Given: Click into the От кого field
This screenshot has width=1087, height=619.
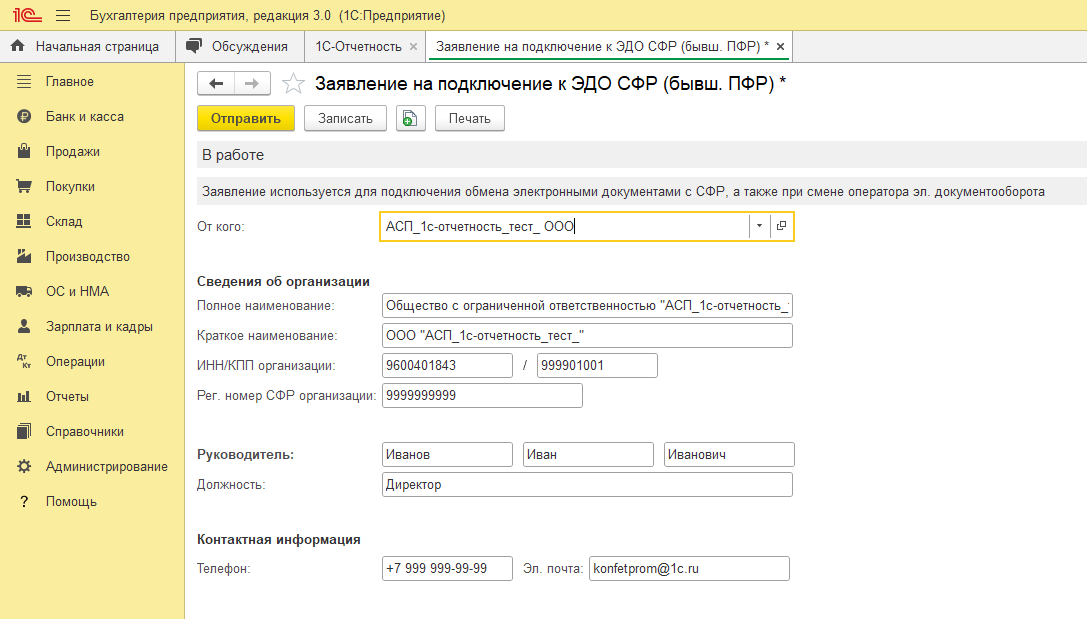Looking at the screenshot, I should [564, 226].
